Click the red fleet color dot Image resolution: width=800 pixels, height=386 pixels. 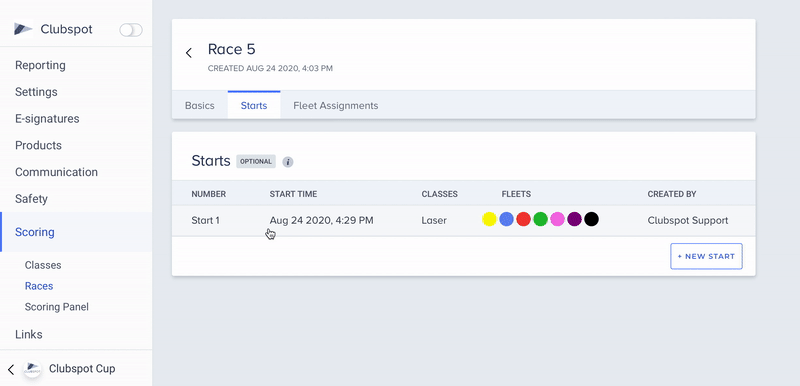(x=523, y=220)
